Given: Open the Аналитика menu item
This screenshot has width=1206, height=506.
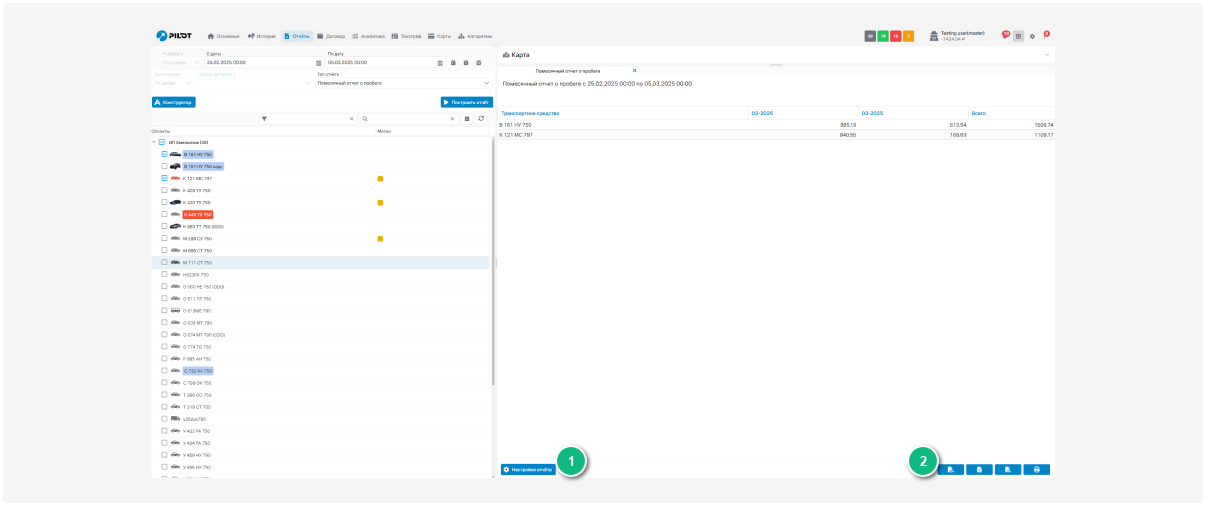Looking at the screenshot, I should (368, 36).
